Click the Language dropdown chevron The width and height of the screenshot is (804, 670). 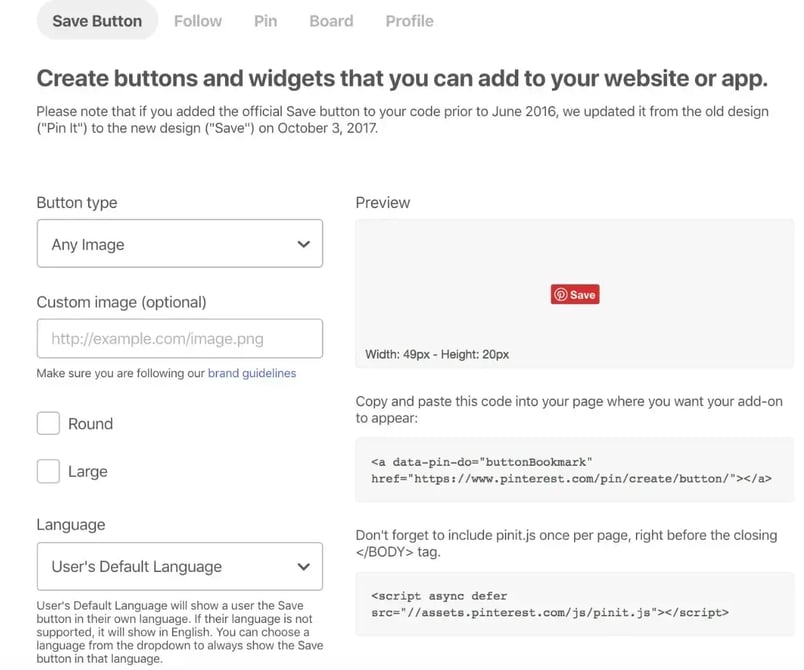coord(304,566)
